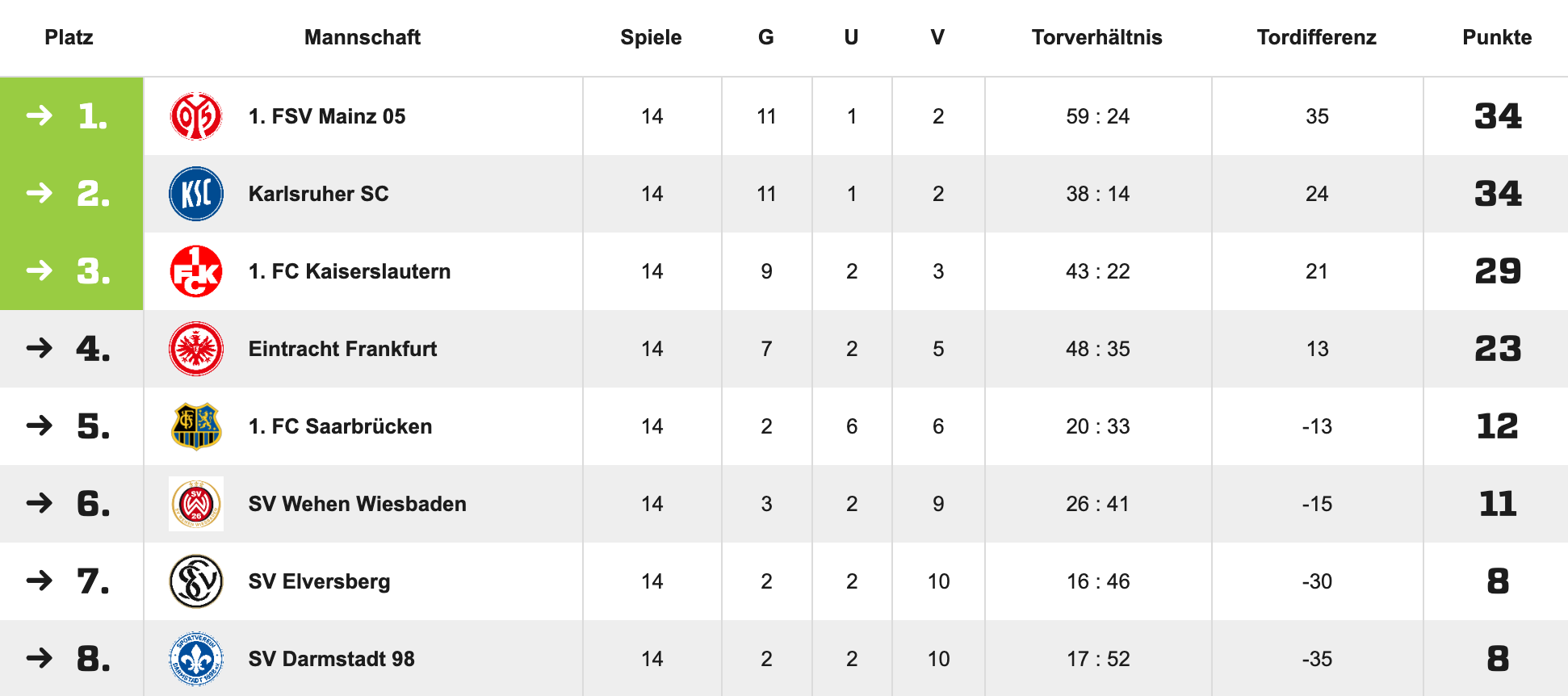
Task: Sort table by Punkte column header
Action: 1497,37
